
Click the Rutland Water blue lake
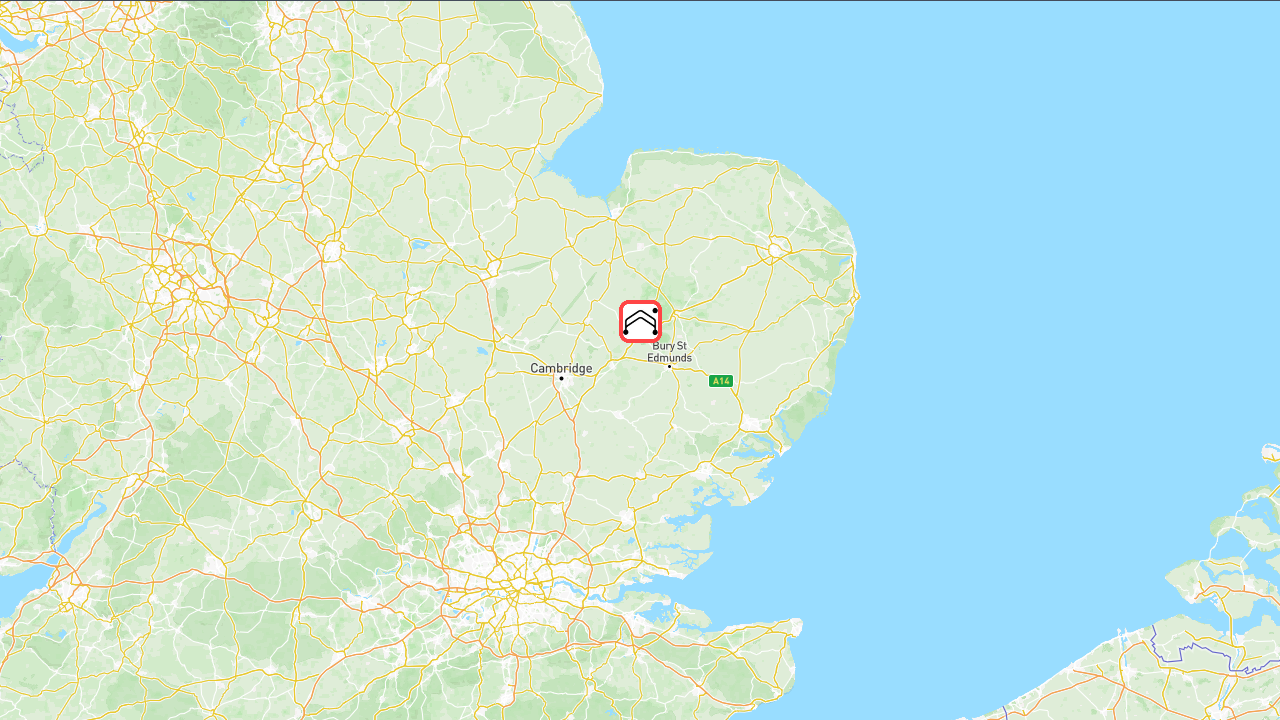coord(418,243)
